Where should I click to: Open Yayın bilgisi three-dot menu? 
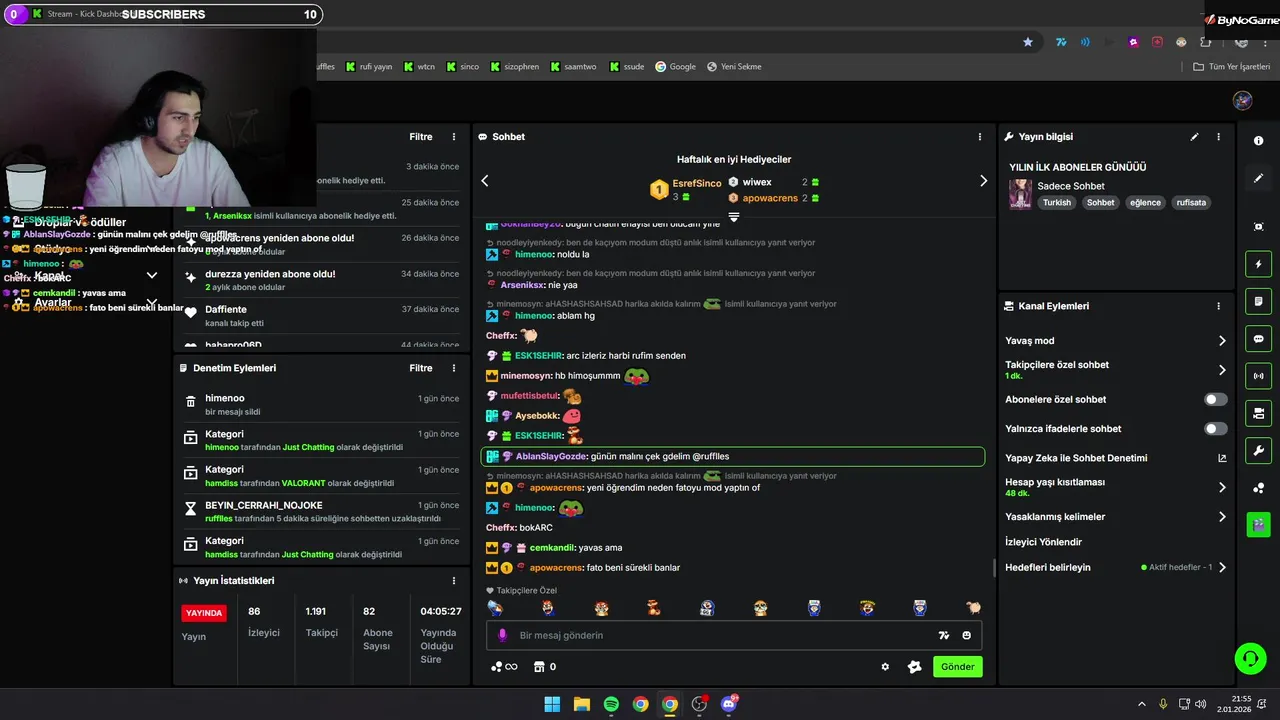(x=1218, y=137)
